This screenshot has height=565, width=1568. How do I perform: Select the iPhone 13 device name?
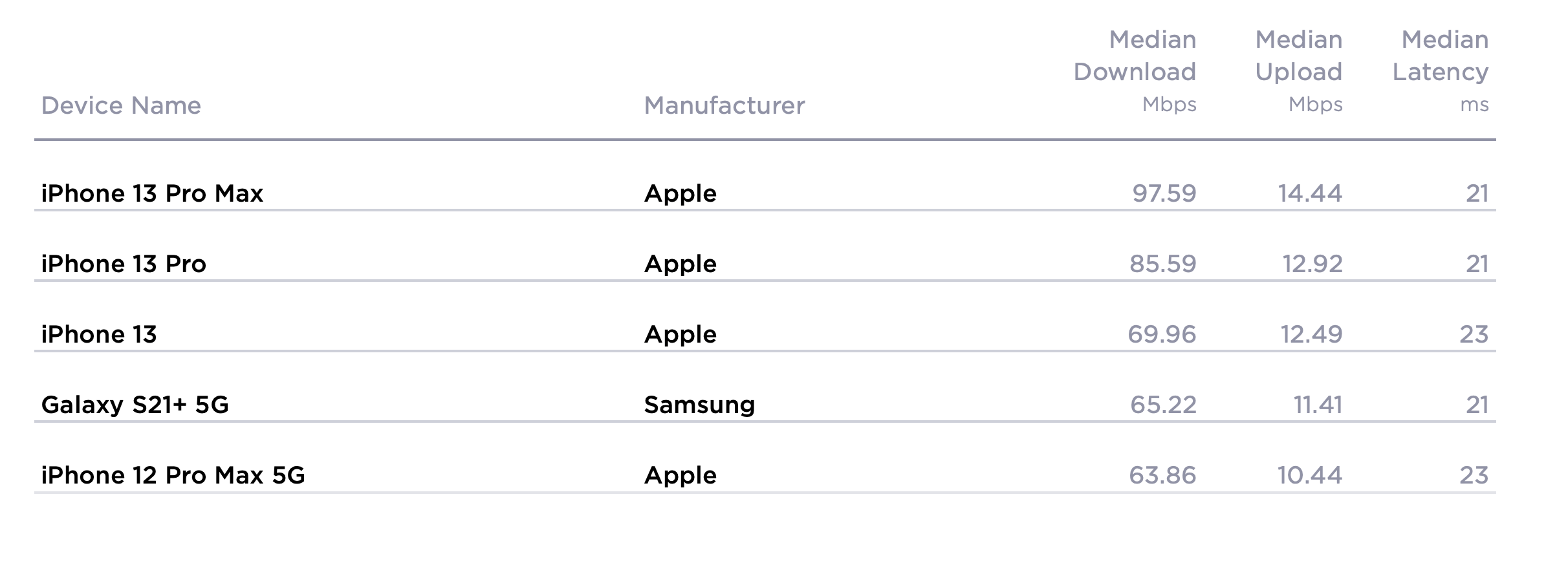[x=99, y=334]
